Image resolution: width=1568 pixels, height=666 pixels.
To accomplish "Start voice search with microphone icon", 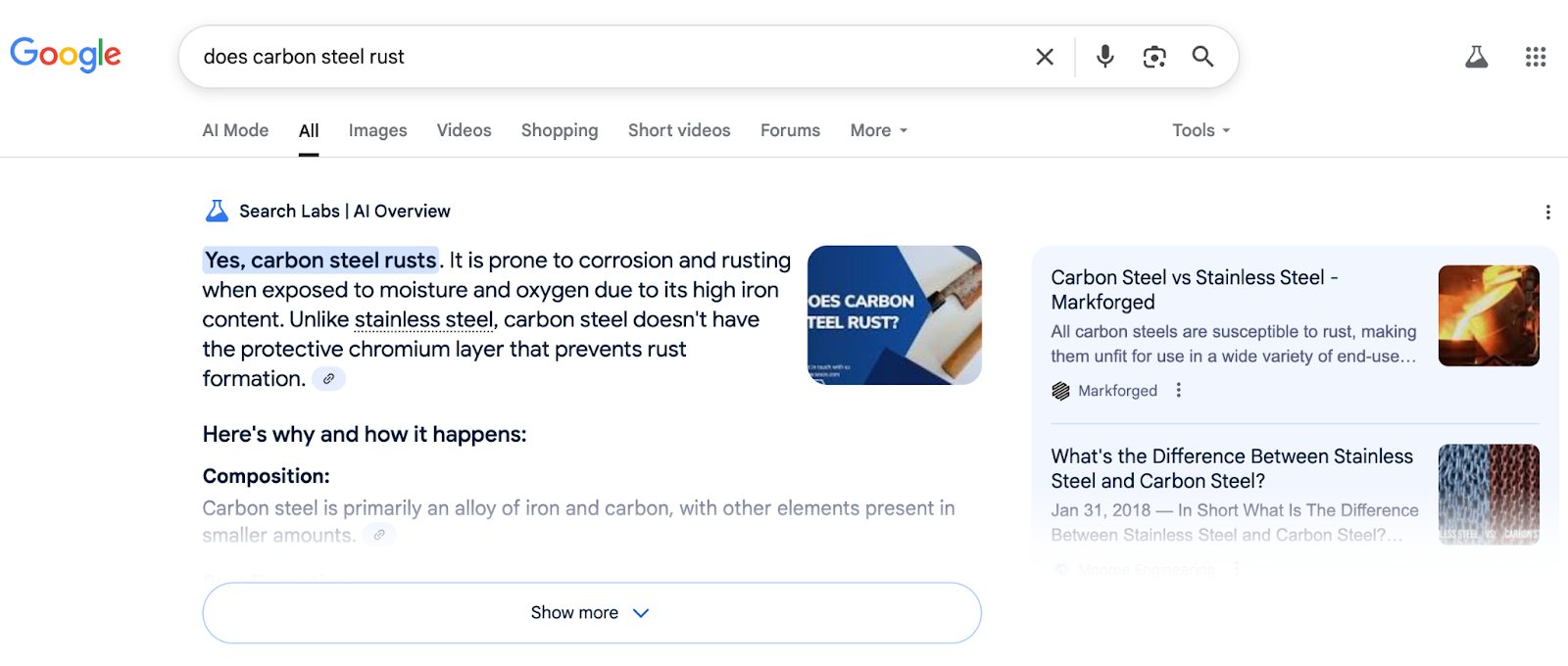I will point(1104,57).
